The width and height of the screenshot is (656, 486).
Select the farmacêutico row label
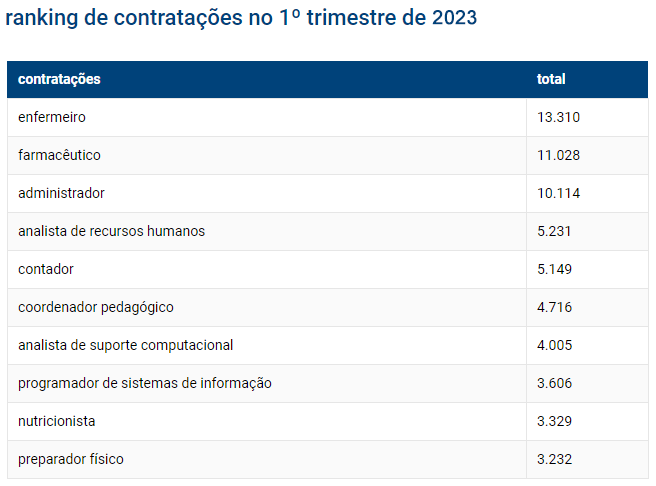pyautogui.click(x=59, y=155)
